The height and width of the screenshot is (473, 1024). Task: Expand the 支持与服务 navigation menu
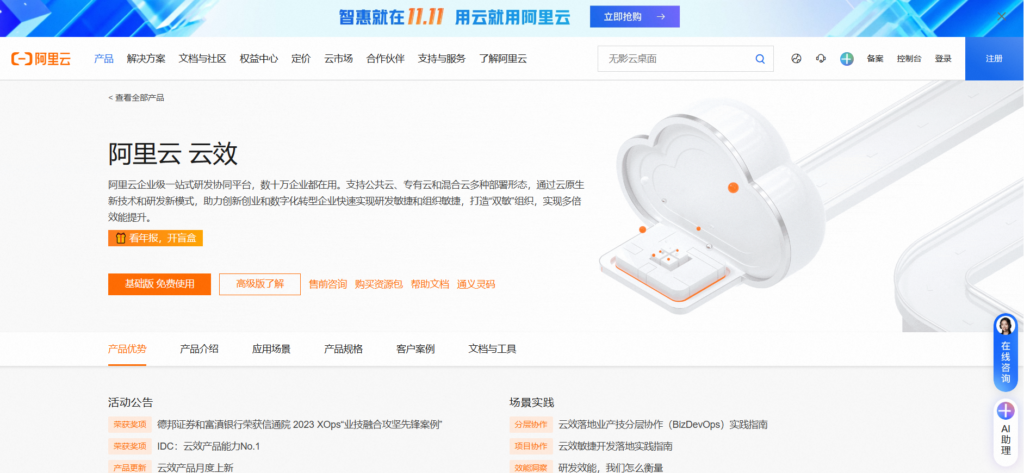tap(441, 59)
